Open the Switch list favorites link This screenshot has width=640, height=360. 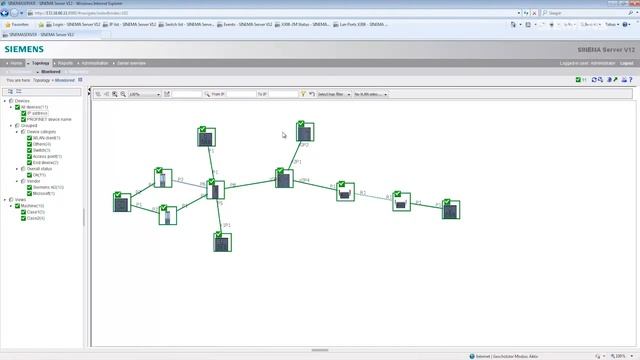186,24
